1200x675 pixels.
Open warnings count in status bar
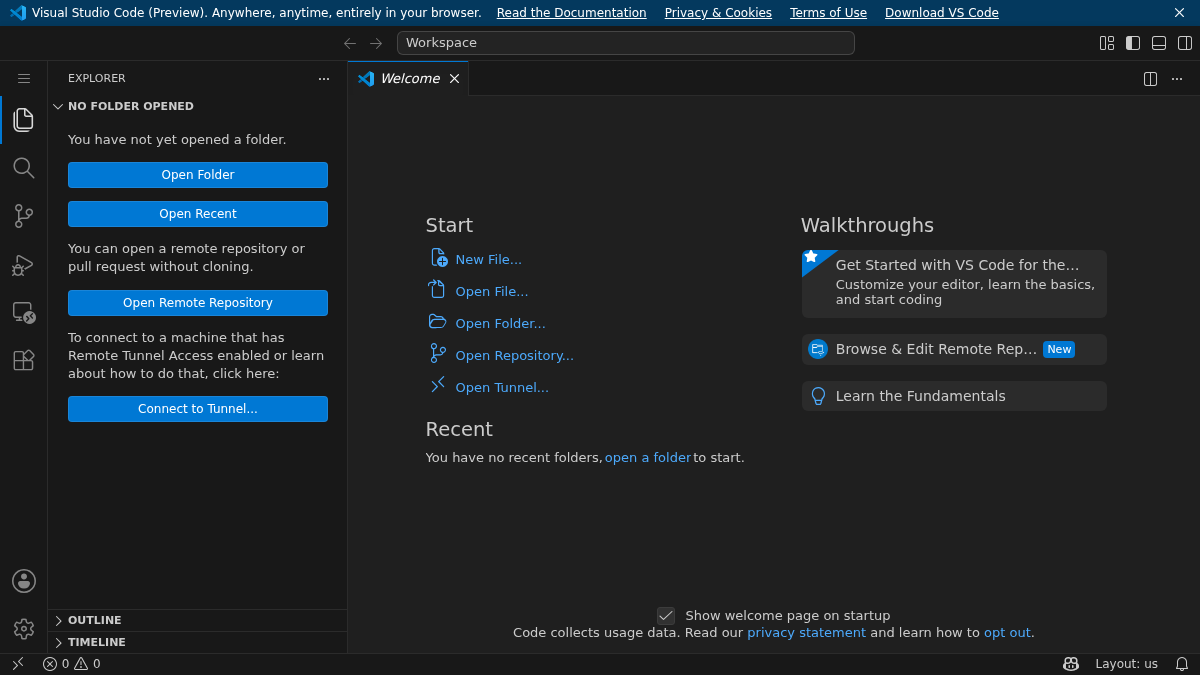click(x=88, y=664)
